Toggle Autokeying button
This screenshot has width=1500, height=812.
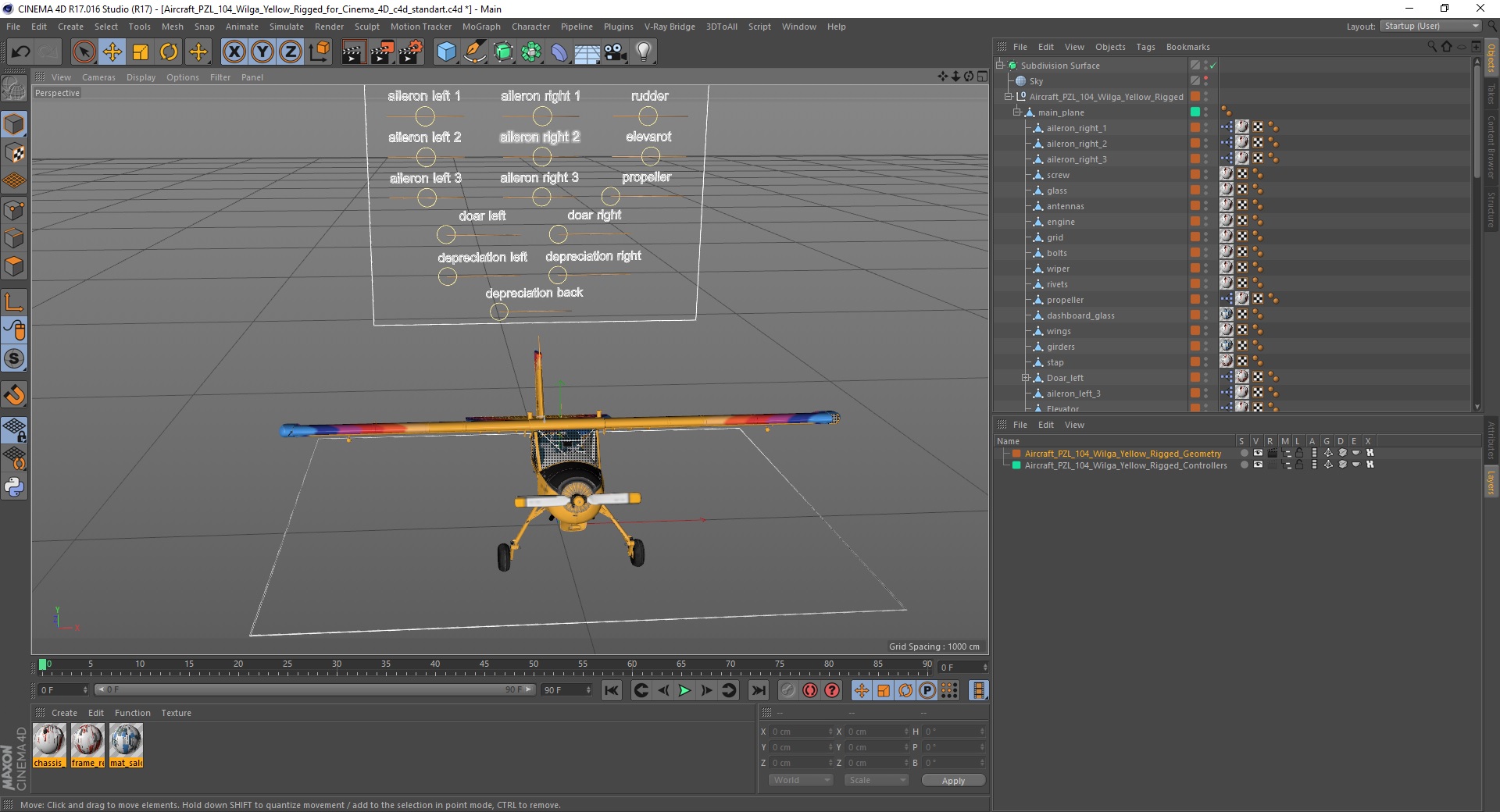[810, 690]
